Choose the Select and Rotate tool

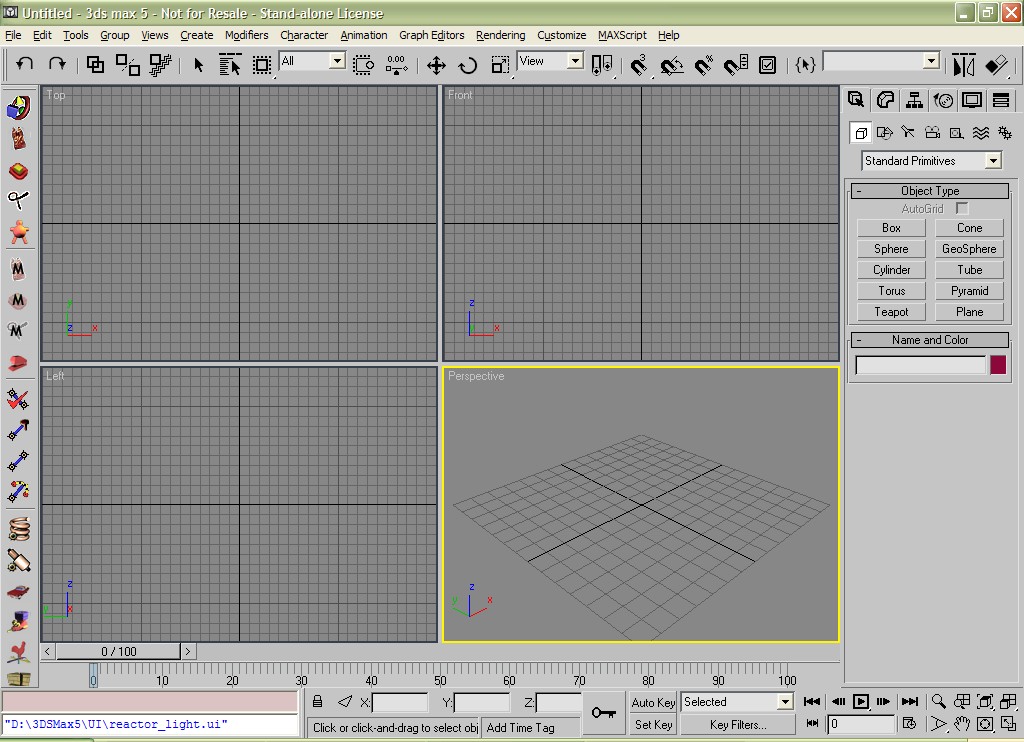pos(468,65)
